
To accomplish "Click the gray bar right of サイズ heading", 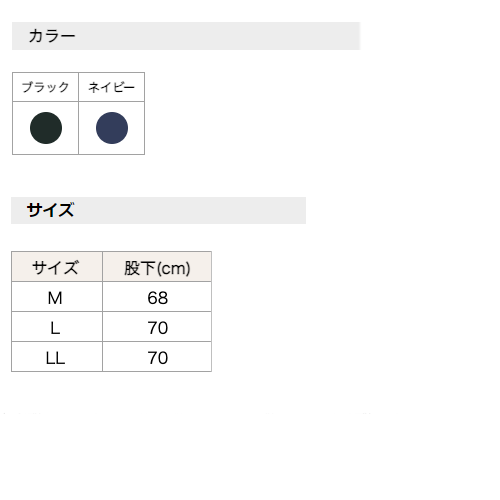I will [x=190, y=210].
